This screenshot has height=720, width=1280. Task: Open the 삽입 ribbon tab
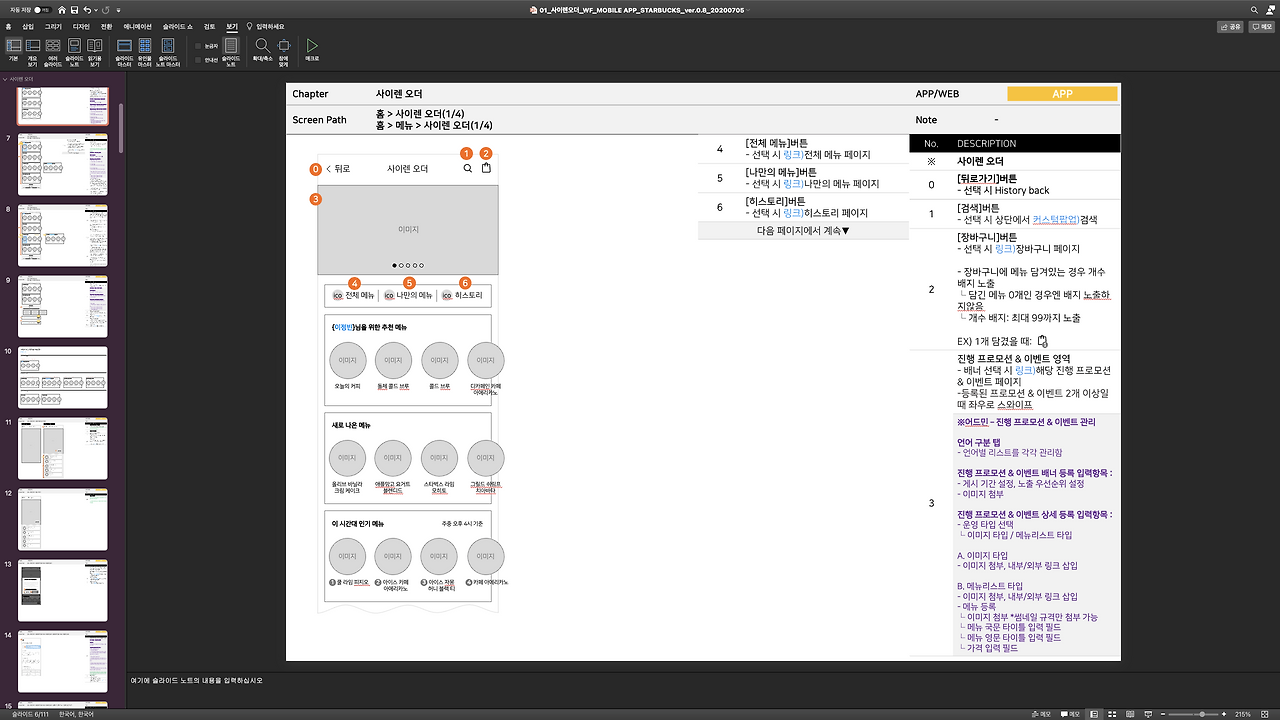click(28, 26)
